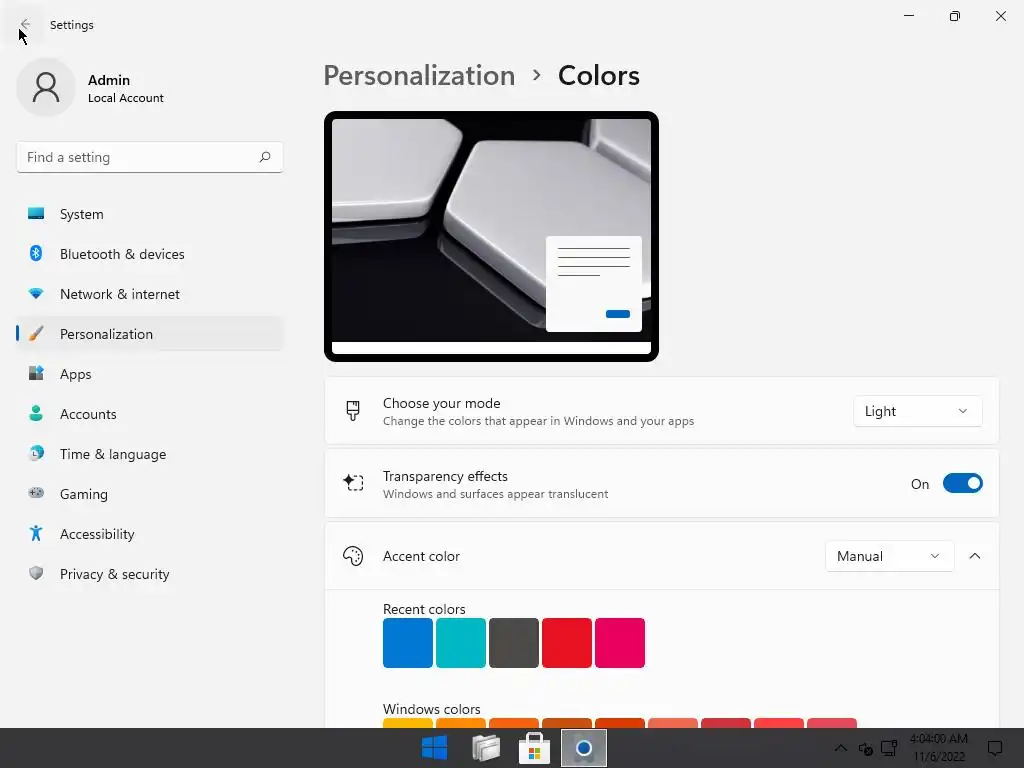
Task: Go back with the arrow next to Settings
Action: click(25, 25)
